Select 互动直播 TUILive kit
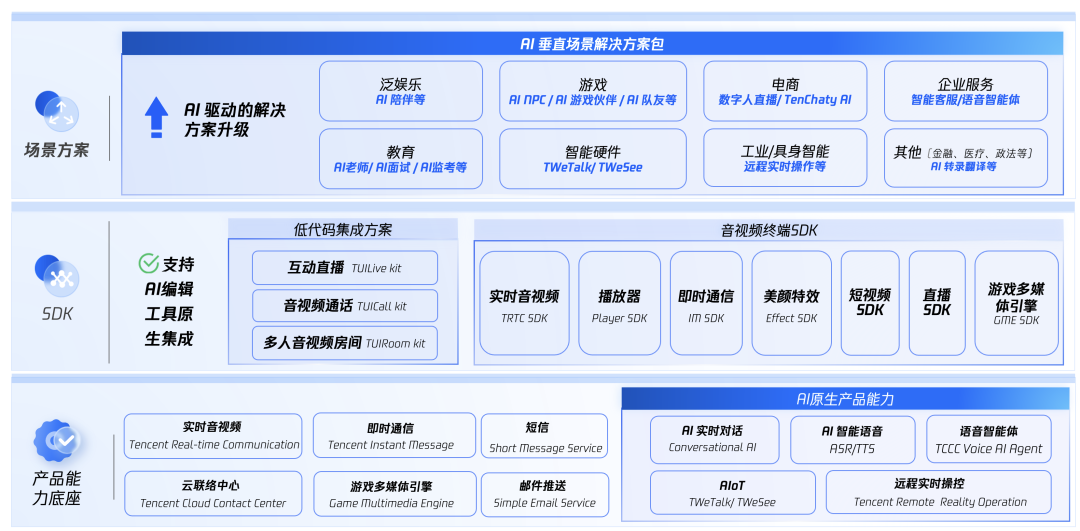 point(344,268)
